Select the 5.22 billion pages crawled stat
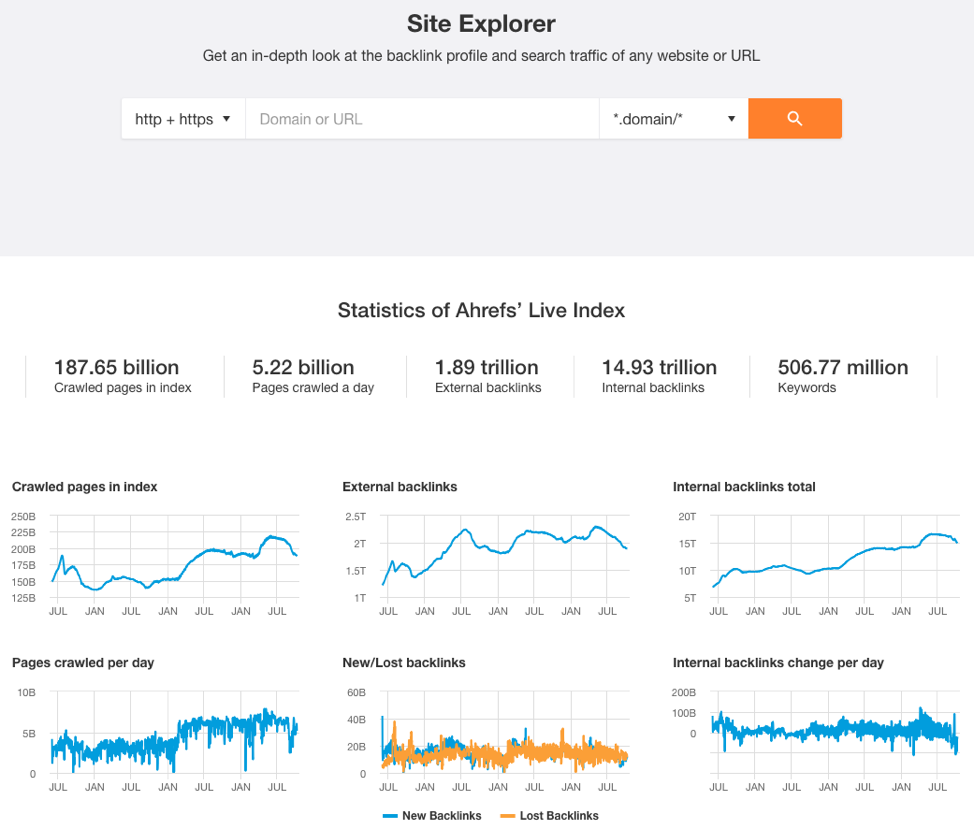This screenshot has width=974, height=830. pyautogui.click(x=313, y=376)
